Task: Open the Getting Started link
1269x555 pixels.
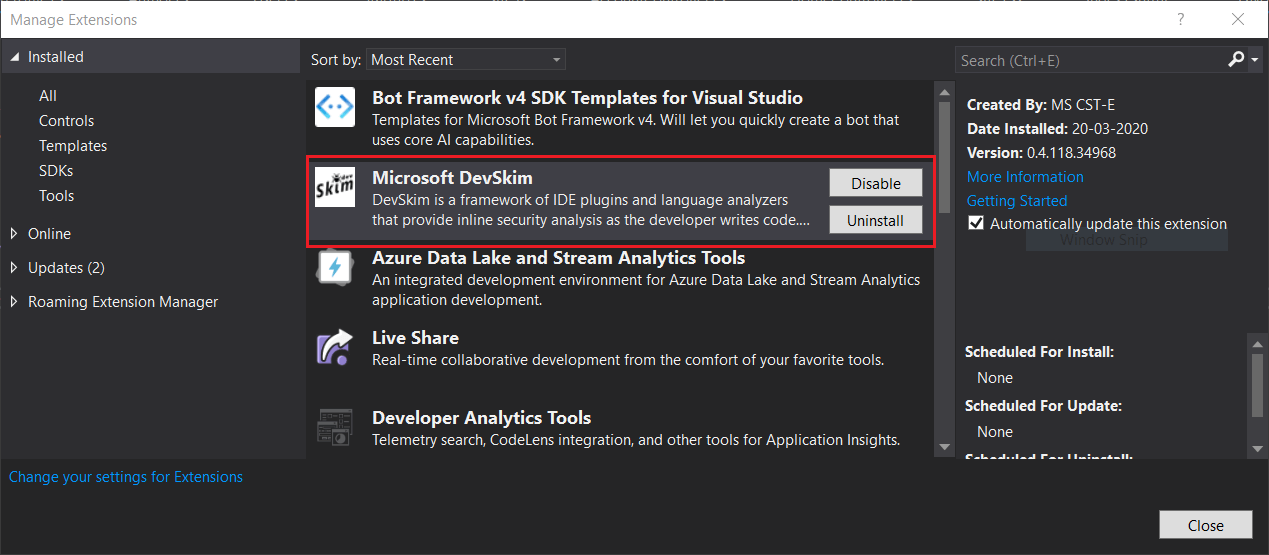Action: [1017, 201]
